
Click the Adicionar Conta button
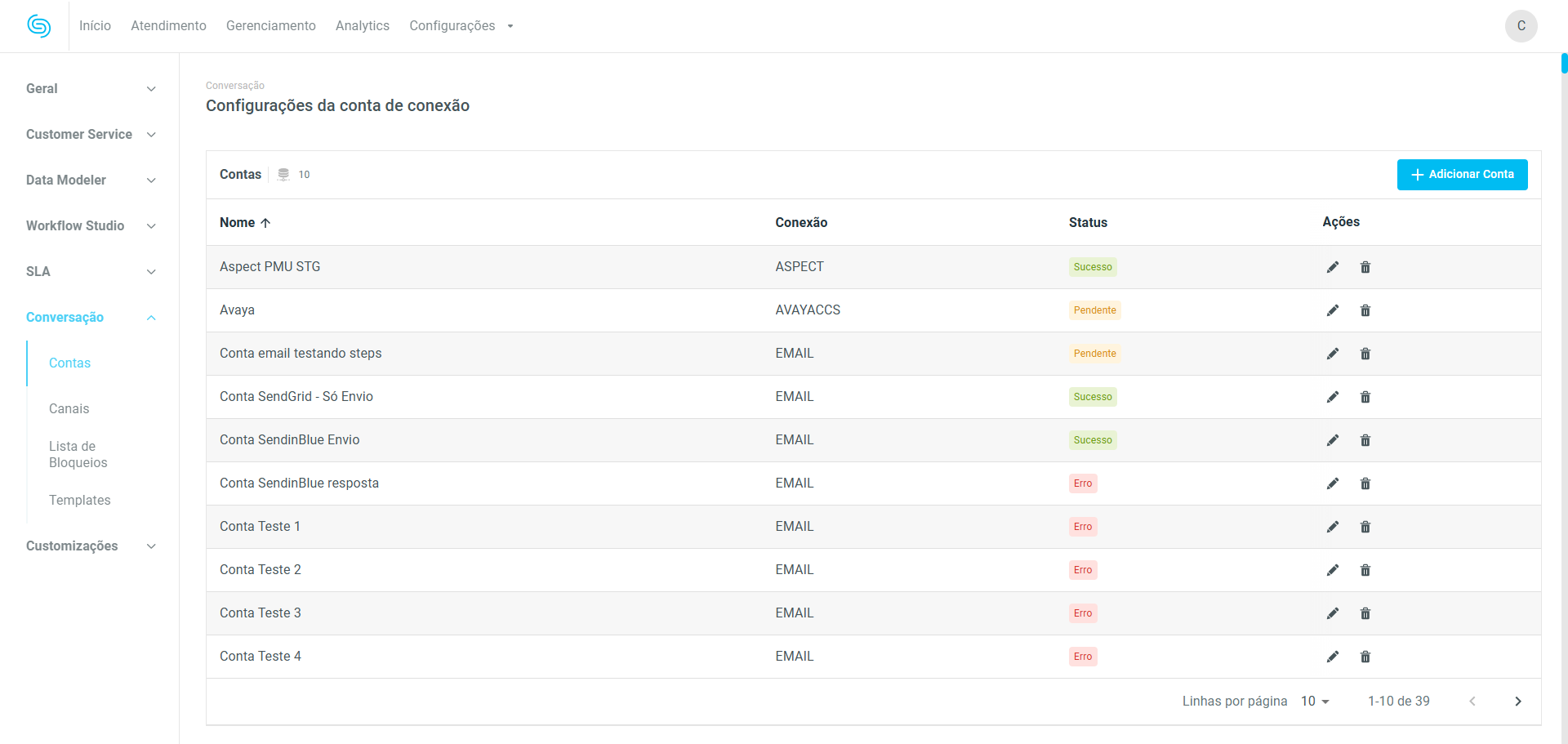coord(1462,175)
